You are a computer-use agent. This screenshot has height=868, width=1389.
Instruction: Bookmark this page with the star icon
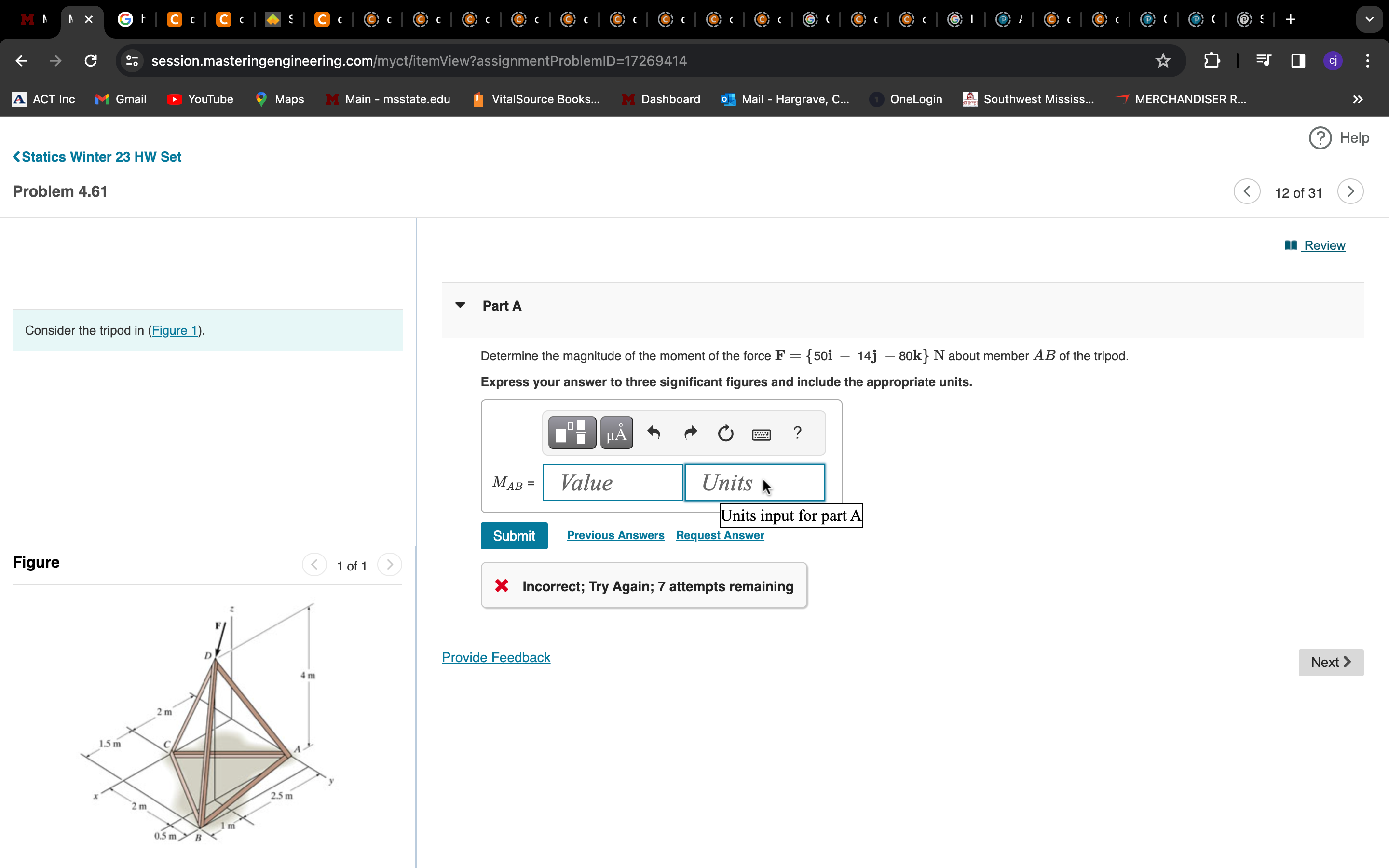(1163, 61)
